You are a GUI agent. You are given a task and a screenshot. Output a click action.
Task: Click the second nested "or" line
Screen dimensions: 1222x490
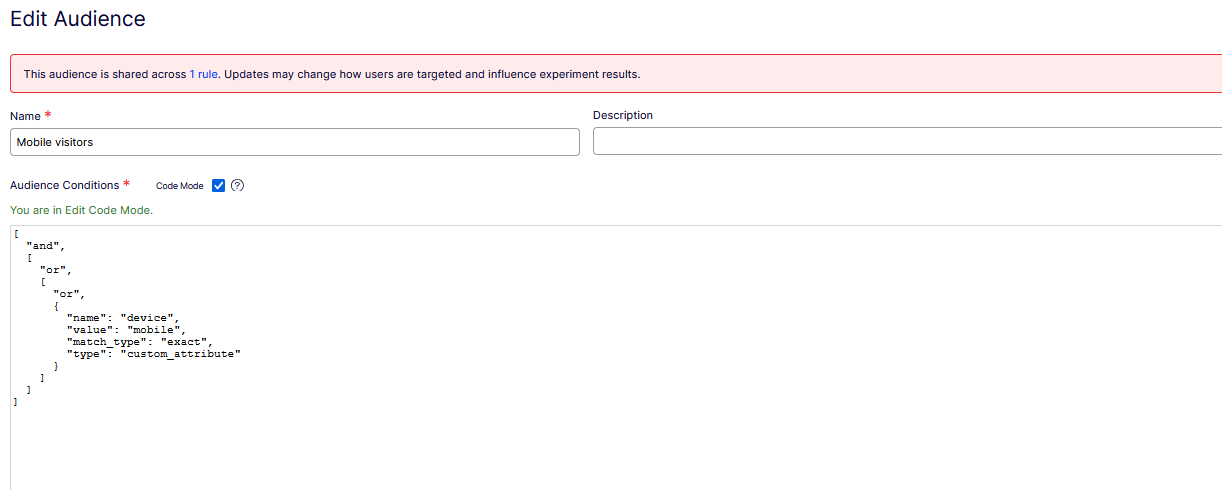pos(69,294)
